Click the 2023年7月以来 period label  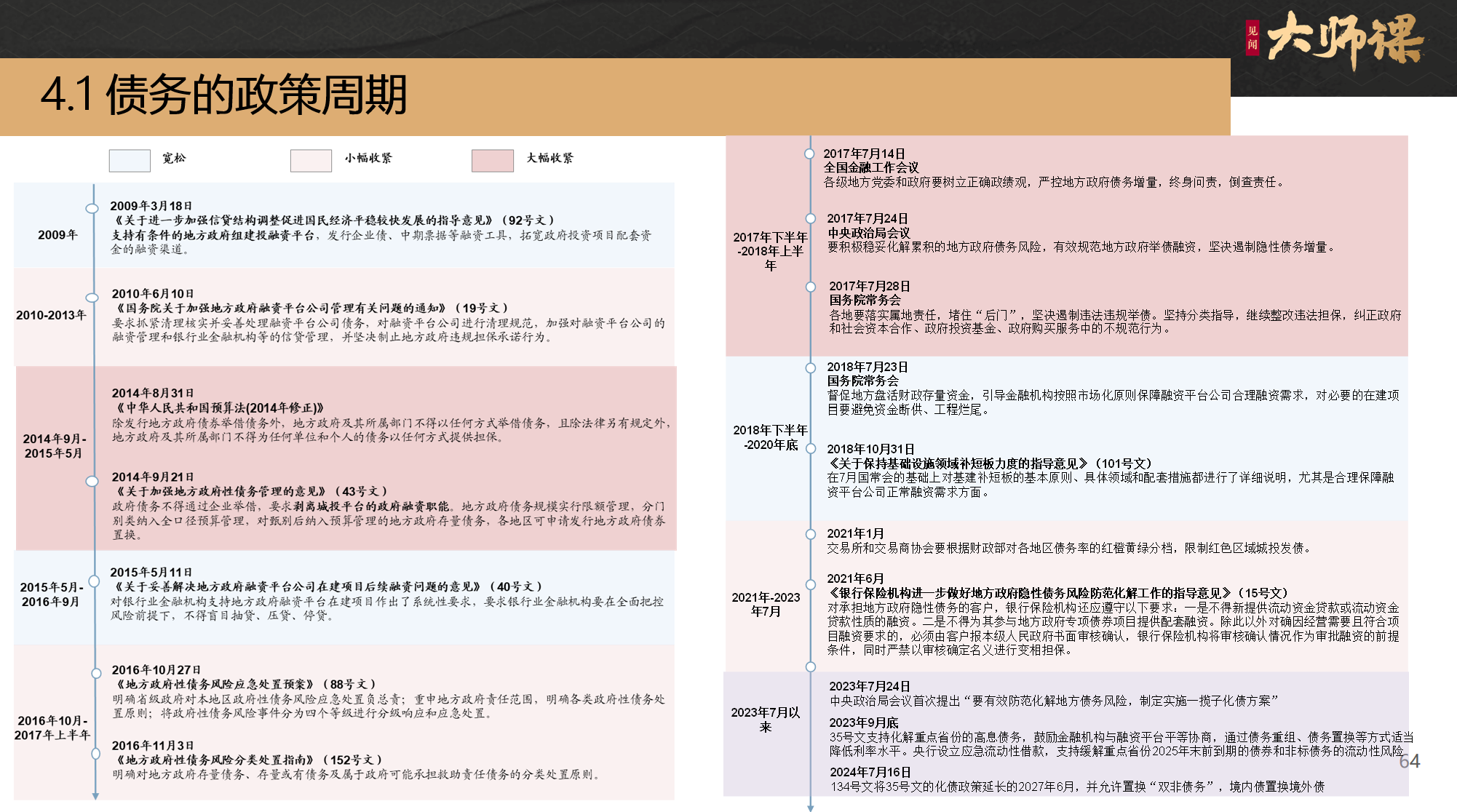click(766, 720)
